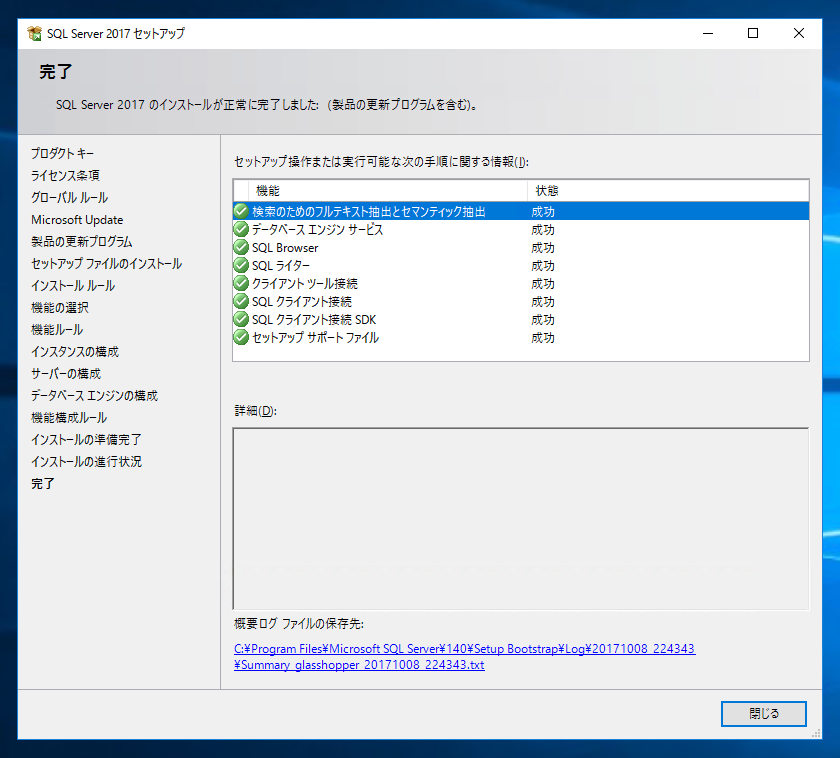The image size is (840, 758).
Task: Click the データベース エンジンの構成 step
Action: 94,395
